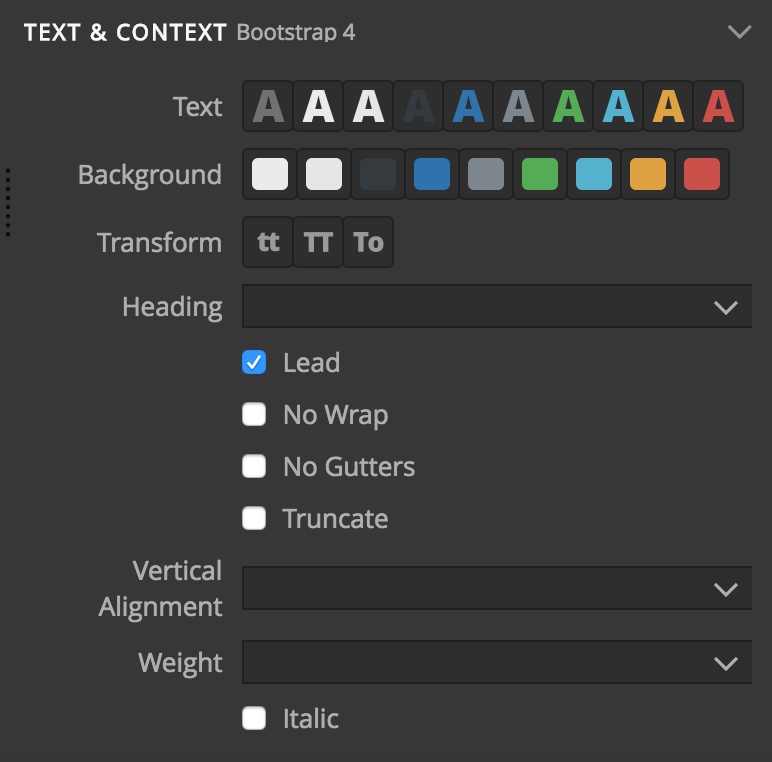
Task: Choose the blue primary text color
Action: point(468,106)
